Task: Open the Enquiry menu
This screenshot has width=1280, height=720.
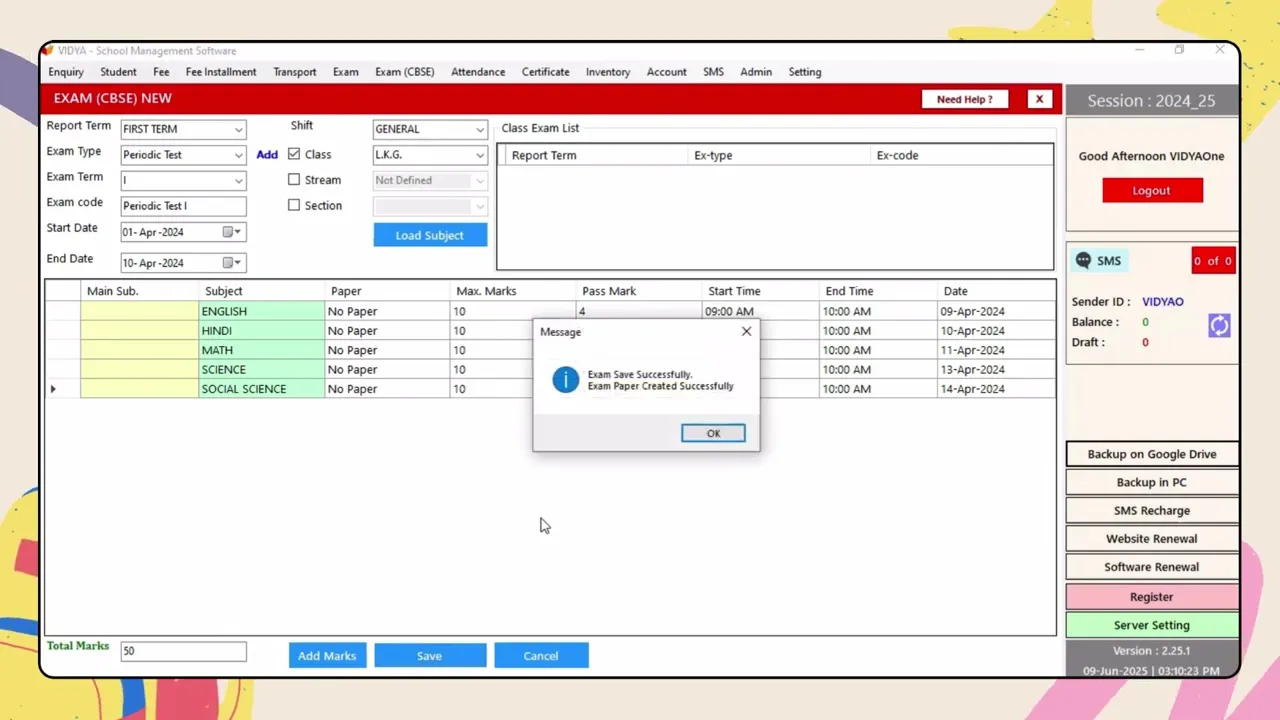Action: [66, 72]
